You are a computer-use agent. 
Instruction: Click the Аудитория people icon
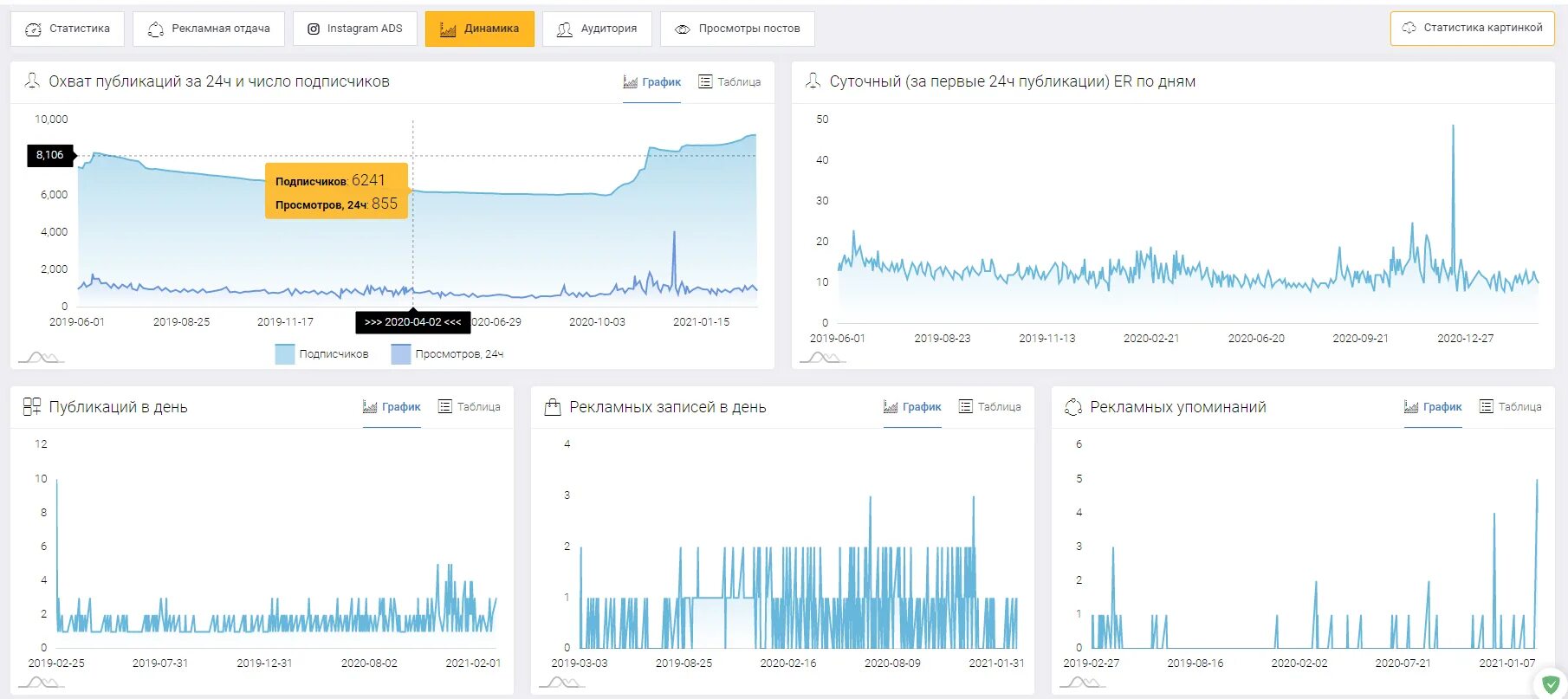tap(565, 29)
